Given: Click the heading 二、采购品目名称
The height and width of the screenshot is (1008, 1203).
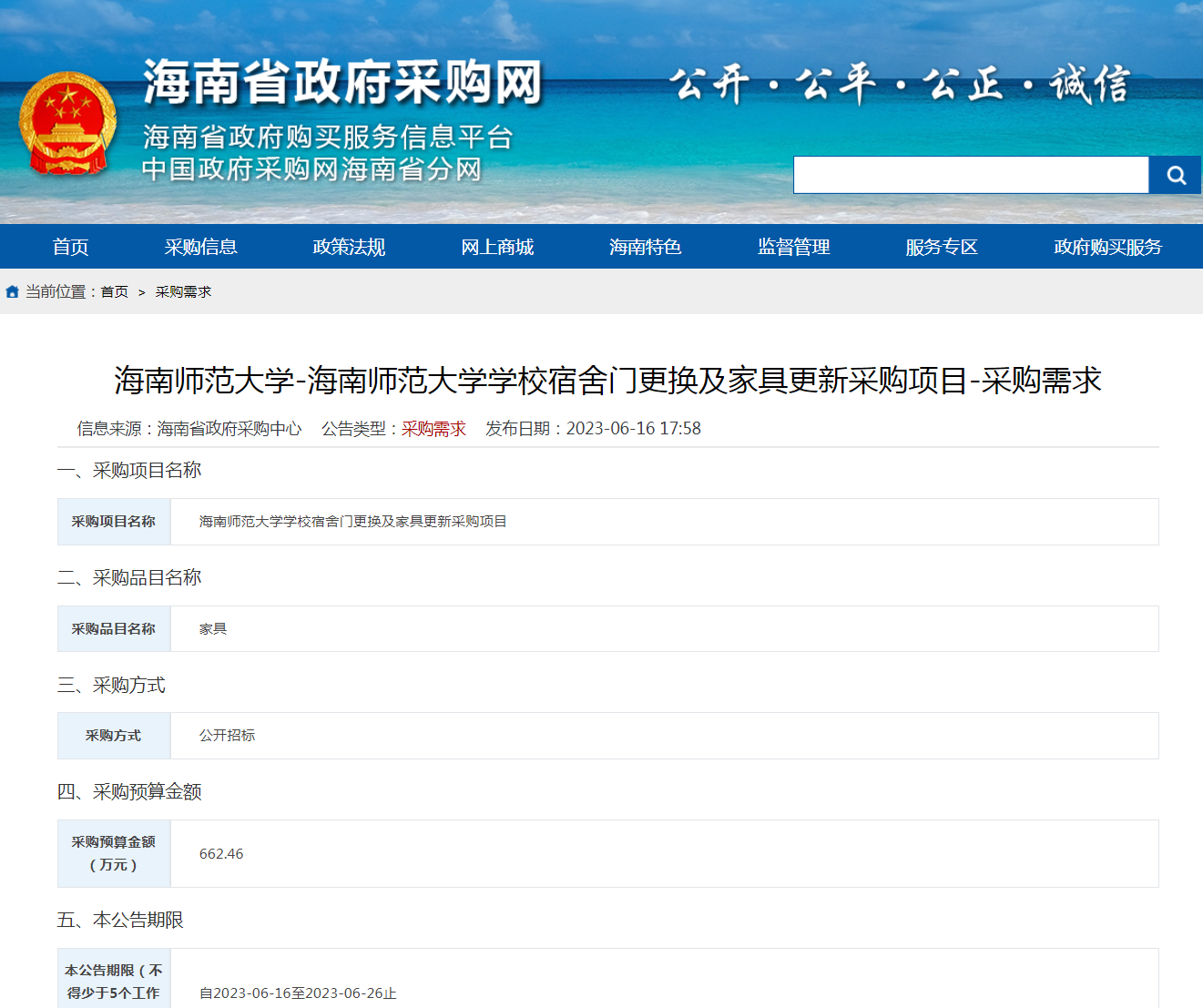Looking at the screenshot, I should 129,578.
